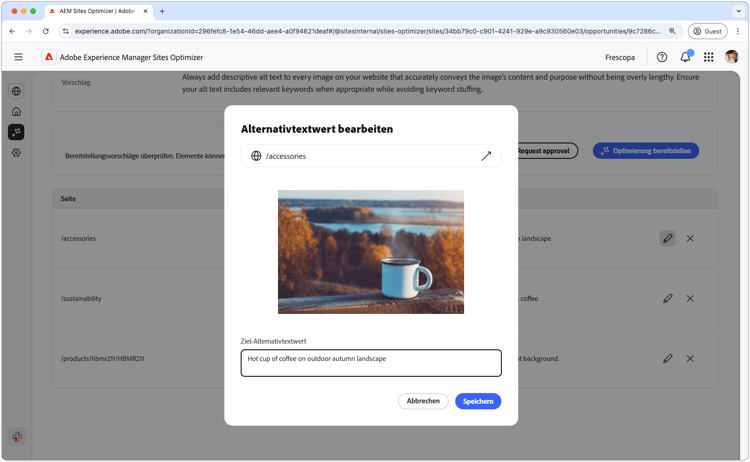Go to the home icon in sidebar
Screen dimensions: 750x462
tap(16, 111)
